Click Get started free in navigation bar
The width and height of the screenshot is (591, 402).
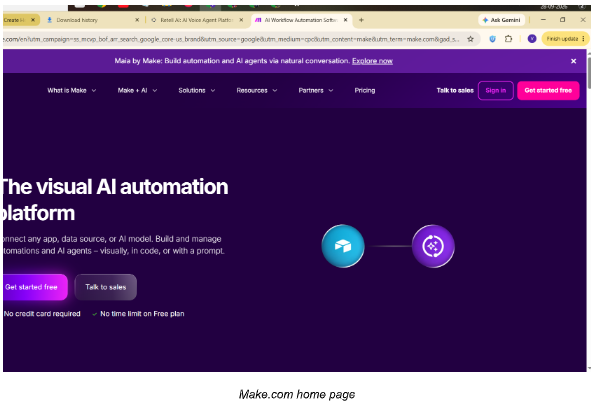(548, 90)
